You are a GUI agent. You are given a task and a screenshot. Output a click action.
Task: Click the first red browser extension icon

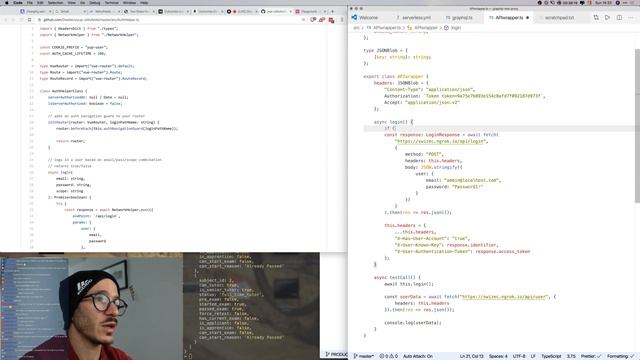click(313, 20)
